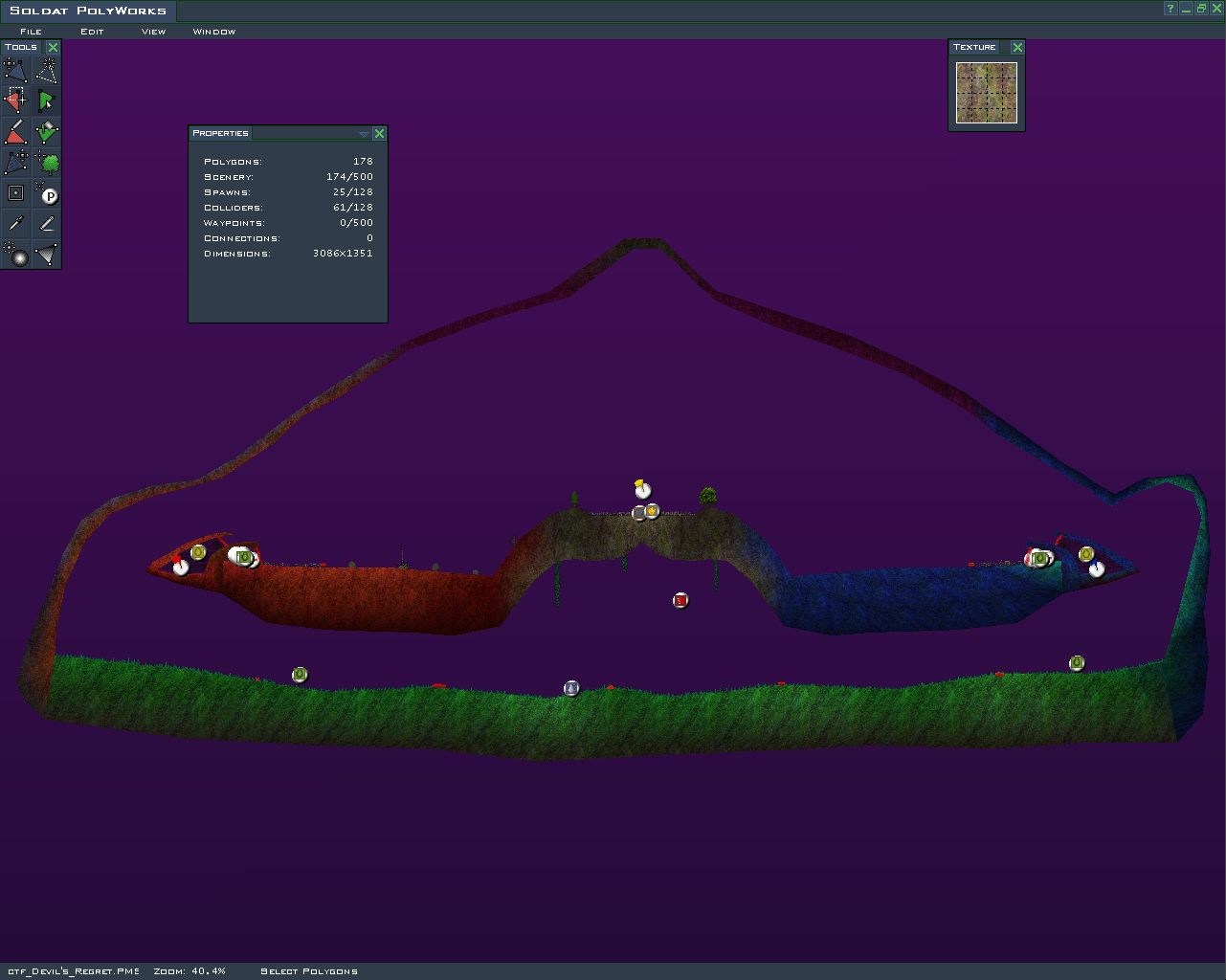Choose the Polygon Color bucket tool
1226x980 pixels.
click(46, 131)
